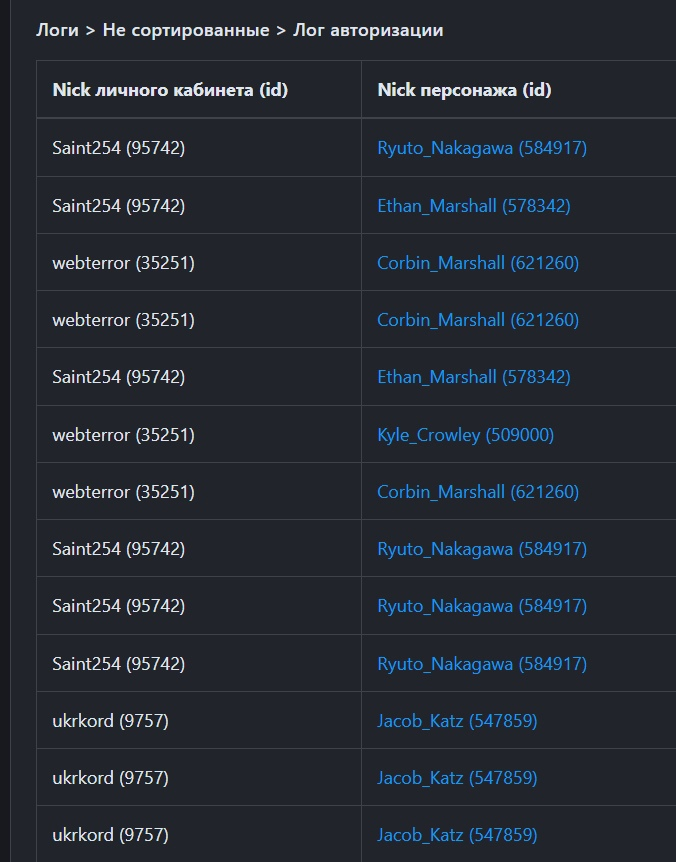Viewport: 676px width, 862px height.
Task: Open the middle Jacob_Katz (547859) link
Action: pyautogui.click(x=457, y=777)
